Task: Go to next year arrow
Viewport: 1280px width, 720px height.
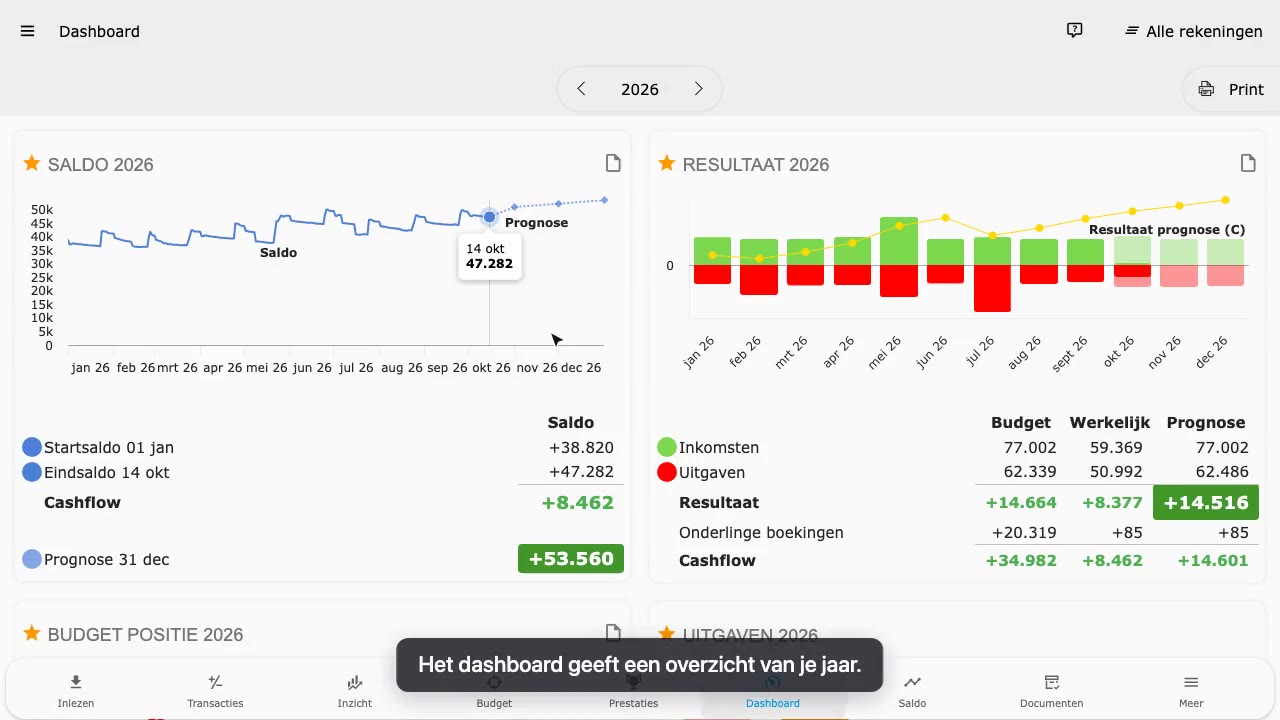Action: point(699,89)
